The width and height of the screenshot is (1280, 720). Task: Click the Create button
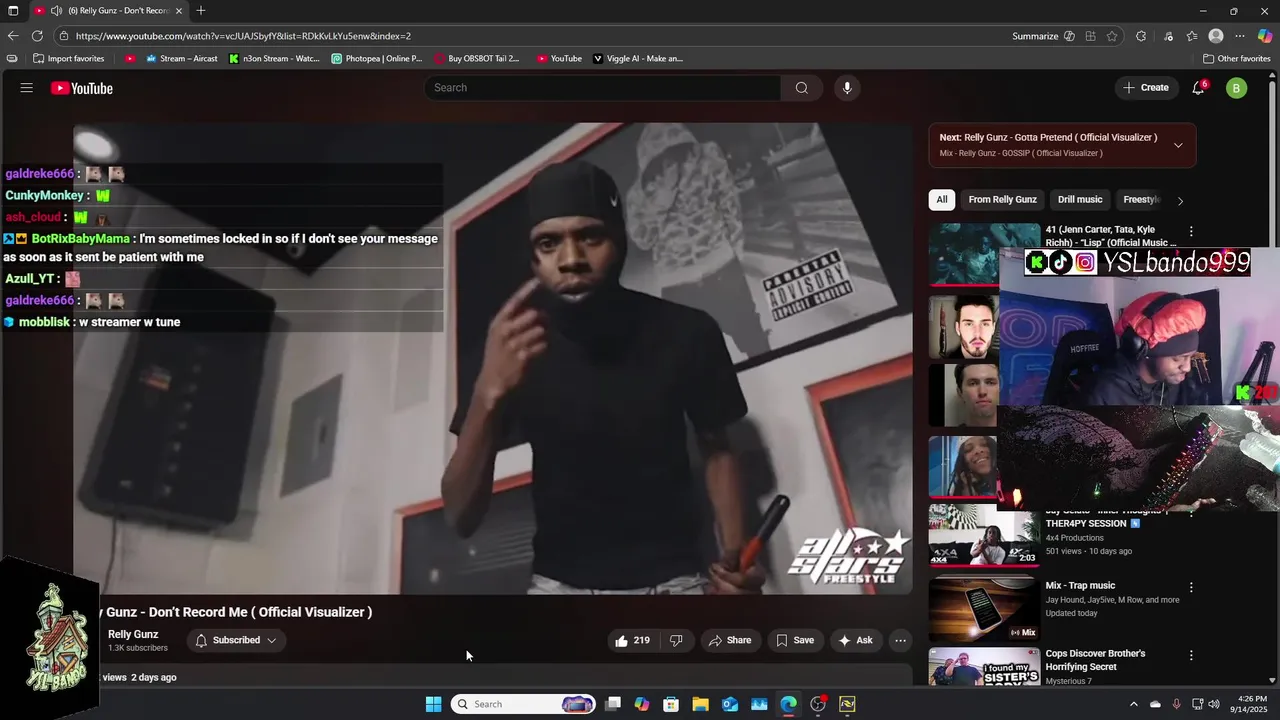click(1145, 88)
